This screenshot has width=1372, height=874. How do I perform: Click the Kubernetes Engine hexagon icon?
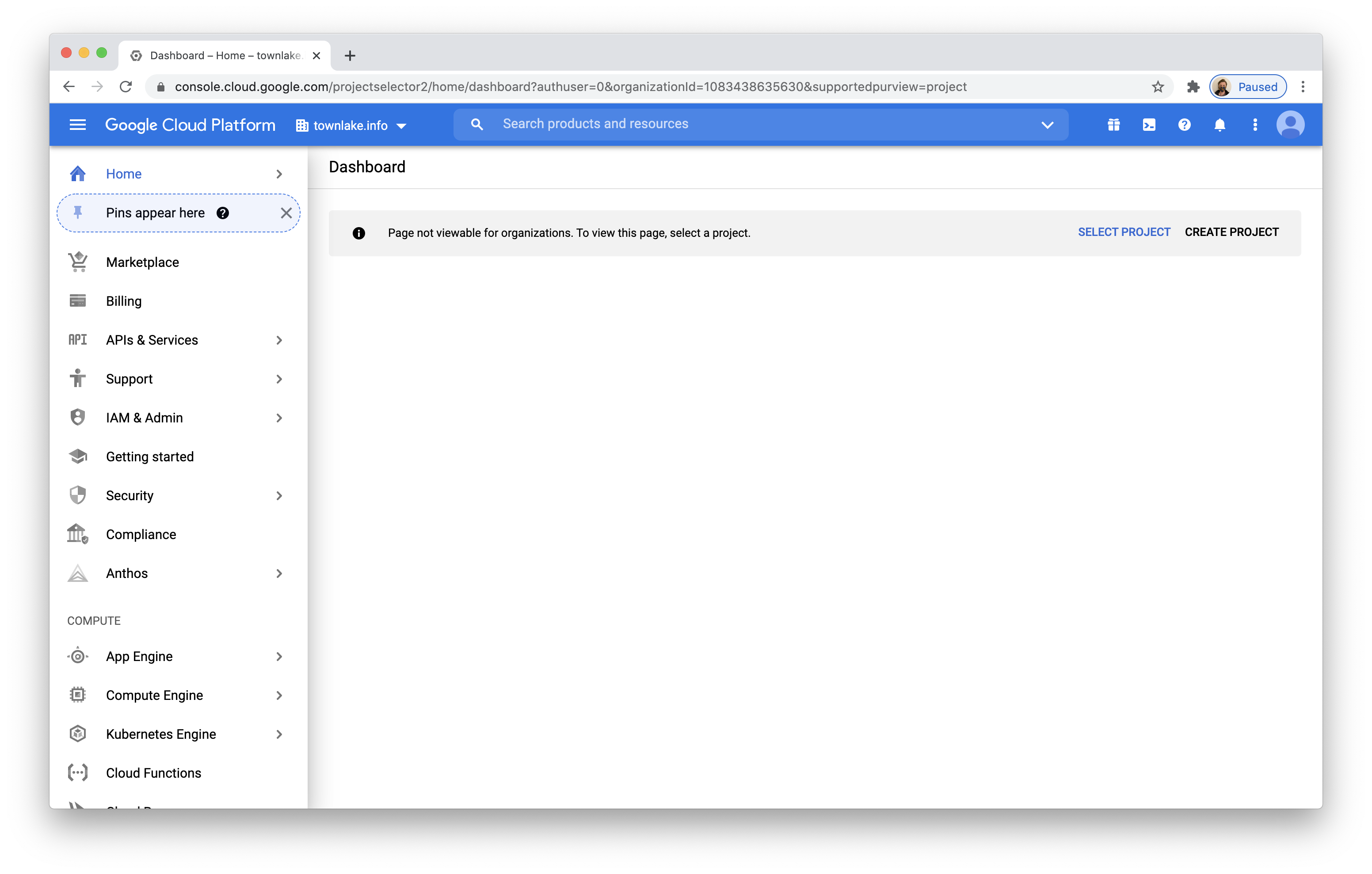(77, 734)
